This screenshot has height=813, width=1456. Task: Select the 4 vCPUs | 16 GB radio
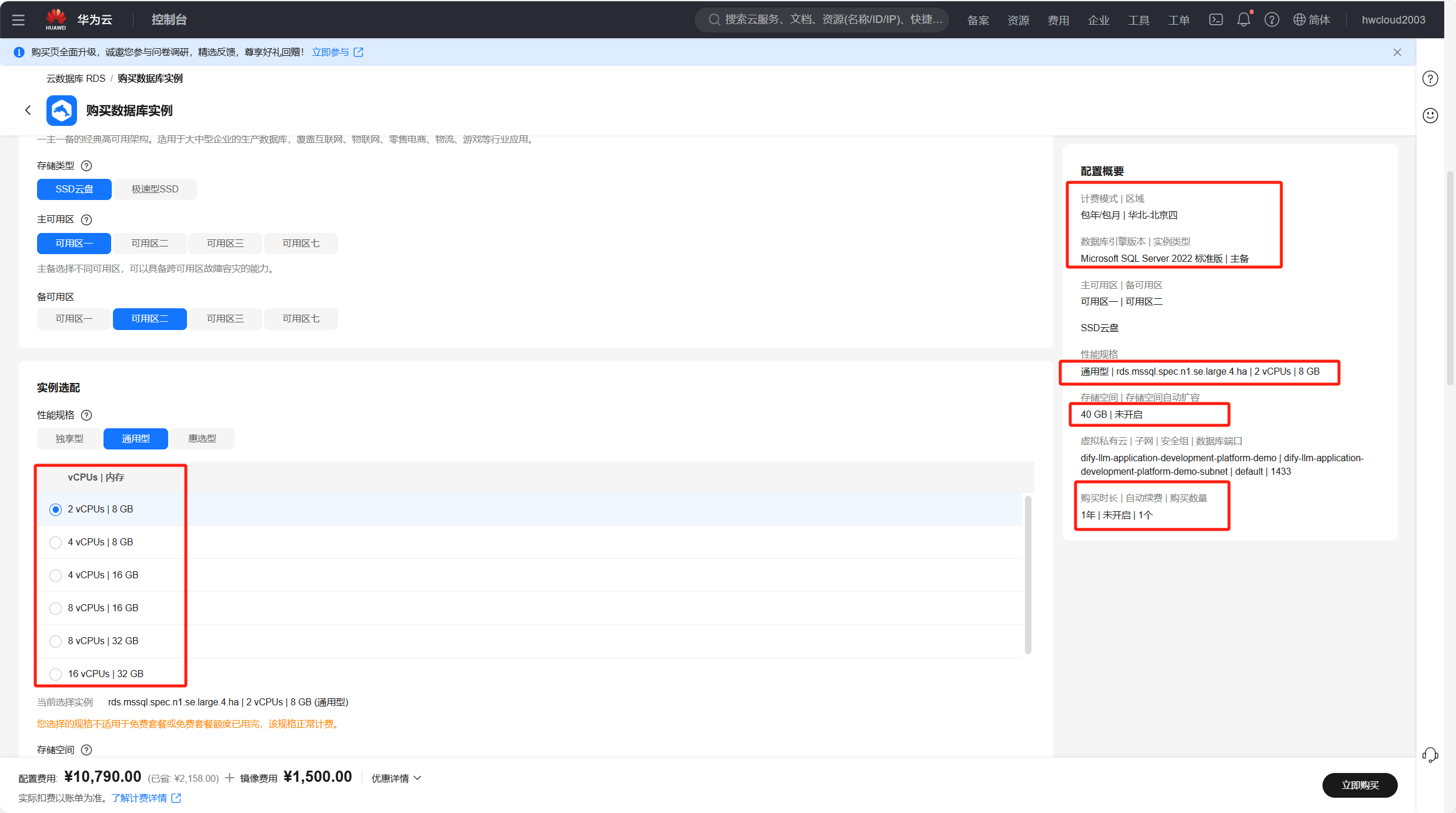point(55,575)
